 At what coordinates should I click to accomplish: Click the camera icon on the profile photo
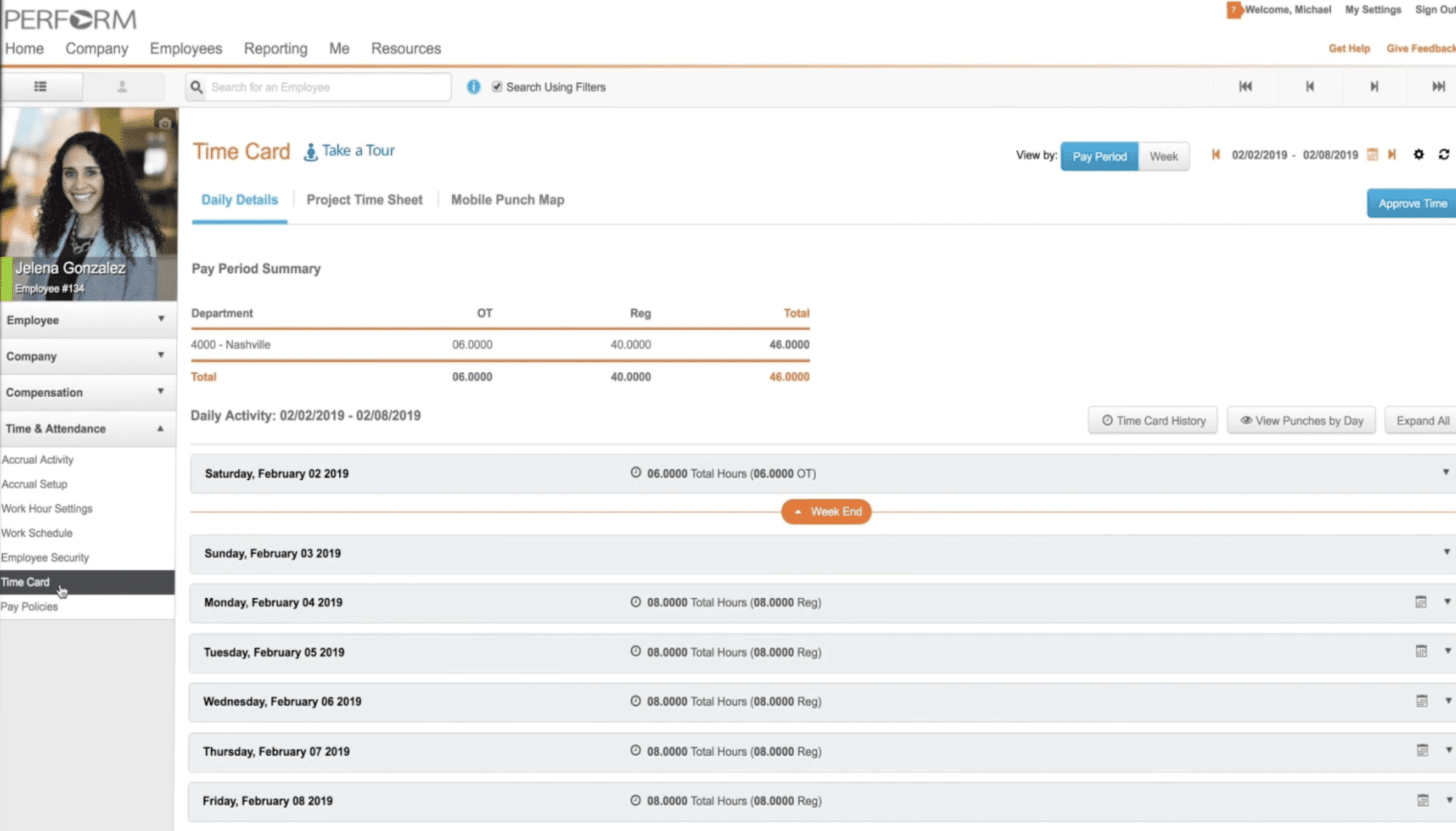pyautogui.click(x=165, y=122)
